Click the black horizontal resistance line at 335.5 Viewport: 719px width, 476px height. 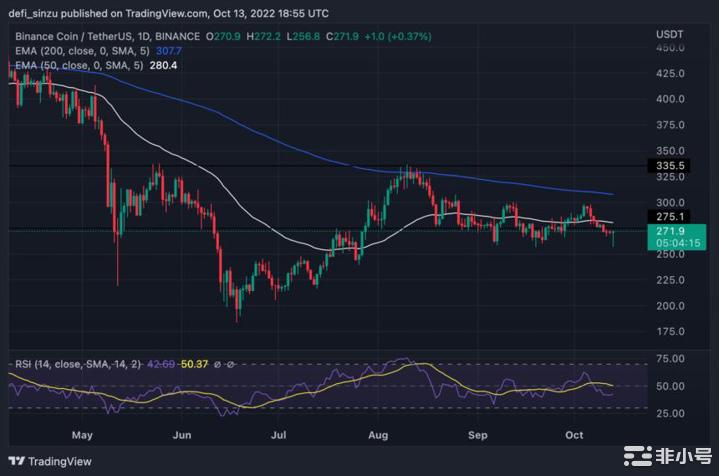300,164
